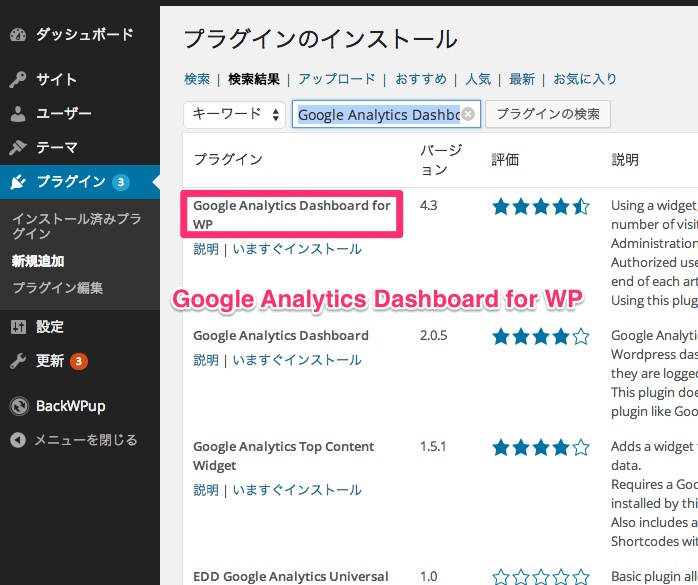Click the blue 3 badge on プラグイン
The height and width of the screenshot is (585, 698).
point(121,182)
